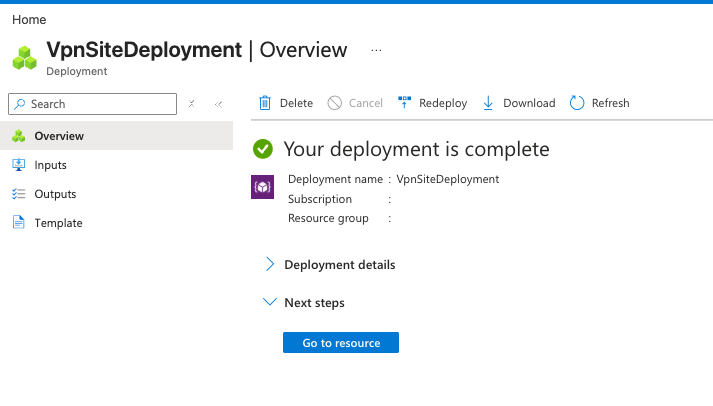
Task: Open the more options ellipsis beside Overview
Action: point(376,50)
